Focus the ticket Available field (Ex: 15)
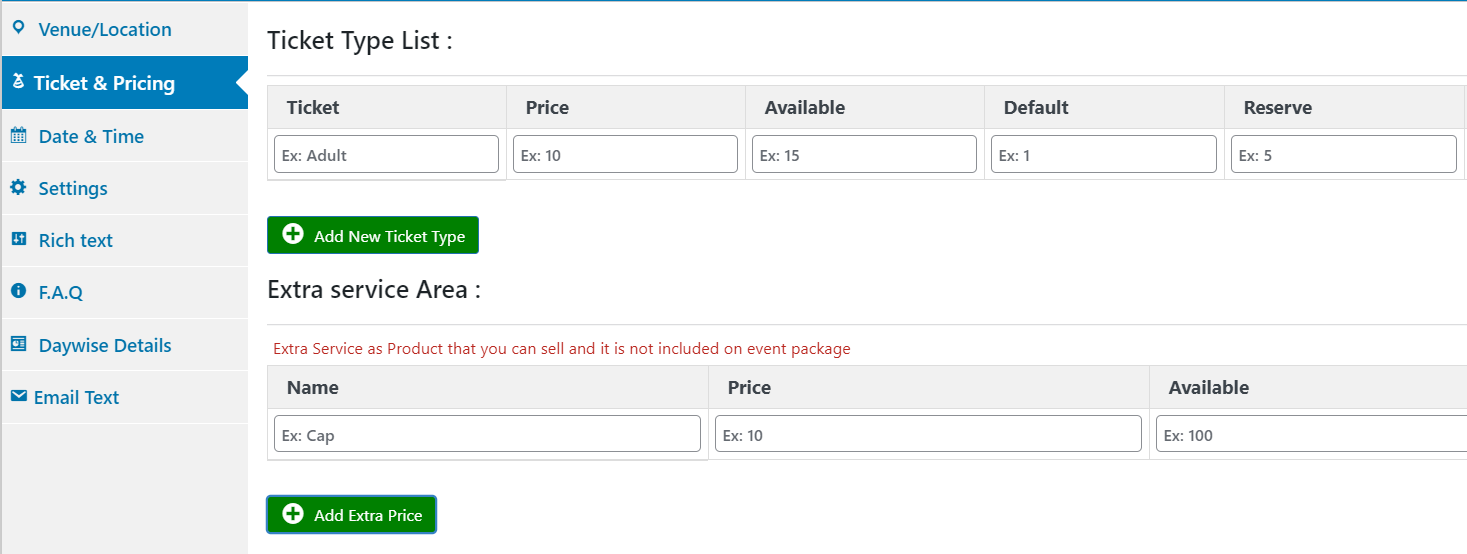Image resolution: width=1467 pixels, height=554 pixels. coord(864,154)
